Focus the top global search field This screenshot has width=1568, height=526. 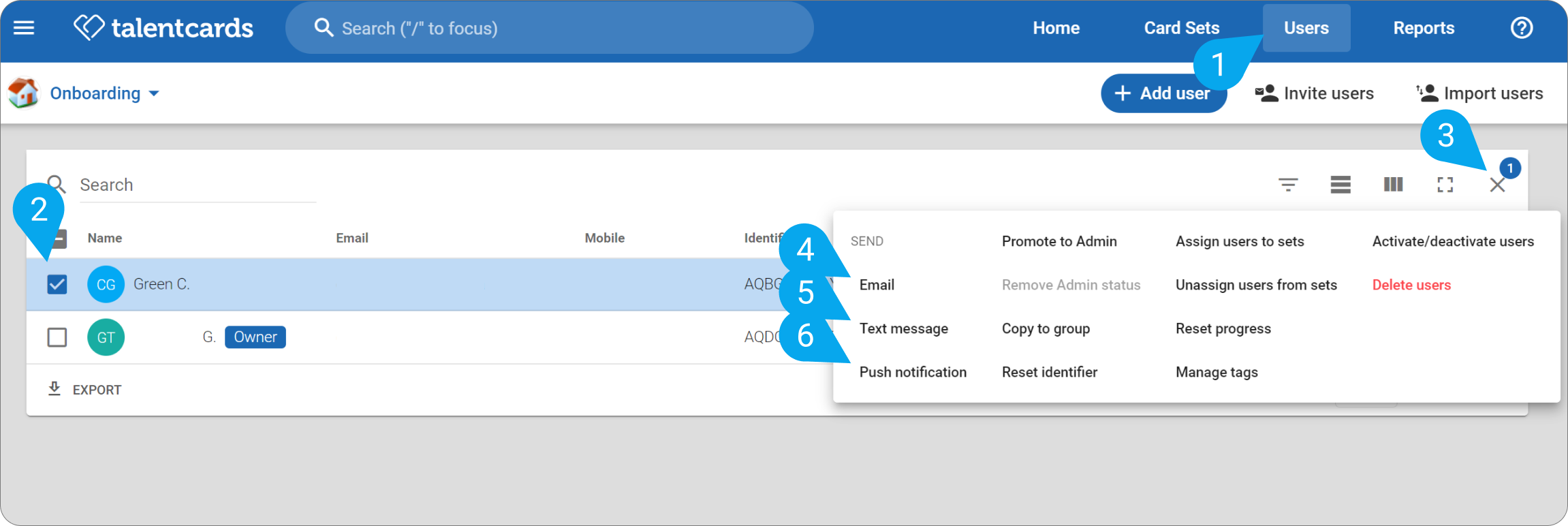(549, 28)
